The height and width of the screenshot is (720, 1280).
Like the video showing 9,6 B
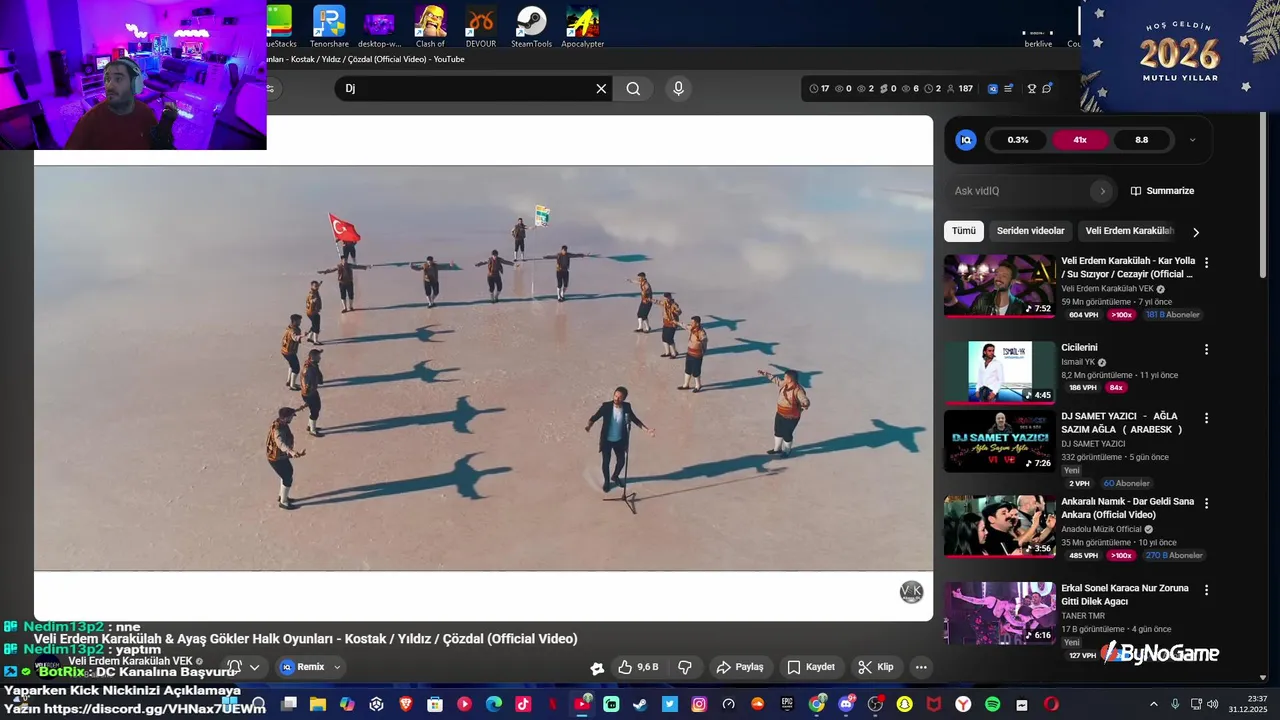[x=638, y=667]
